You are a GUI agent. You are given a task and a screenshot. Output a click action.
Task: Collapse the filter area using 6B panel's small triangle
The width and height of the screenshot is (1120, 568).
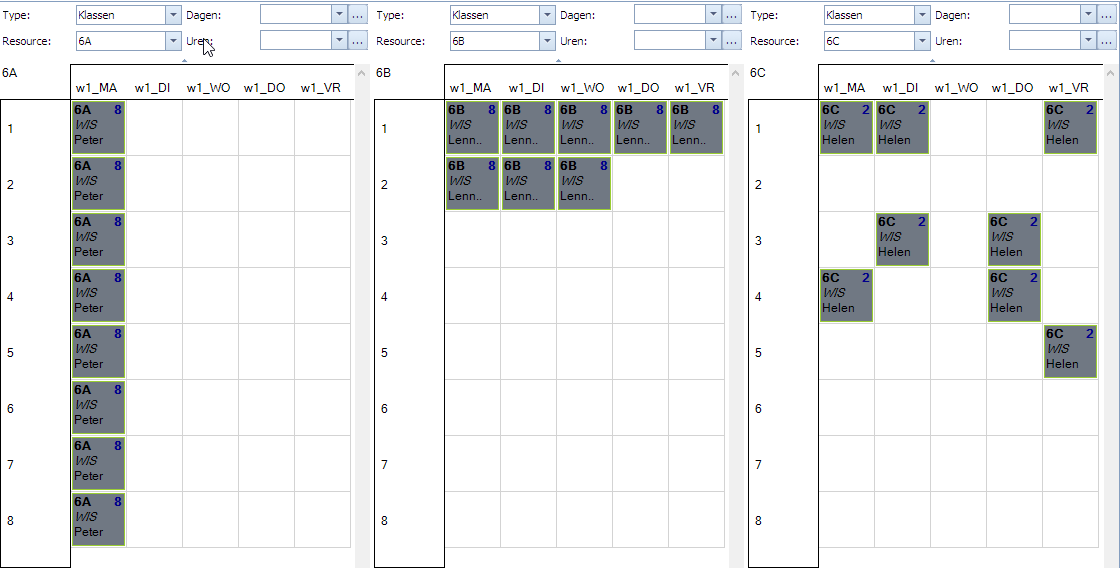[x=559, y=61]
